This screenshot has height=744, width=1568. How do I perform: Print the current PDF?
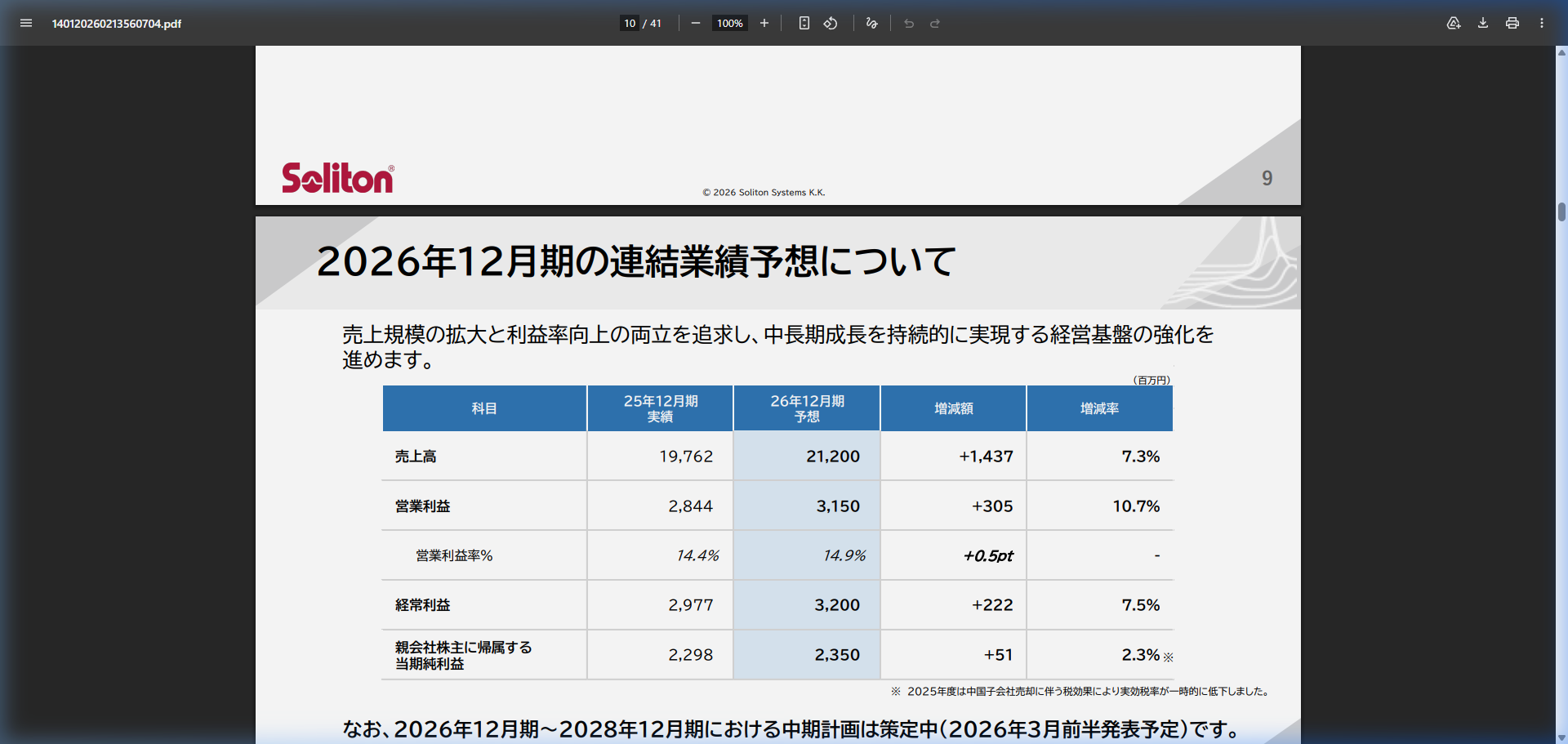(x=1512, y=23)
